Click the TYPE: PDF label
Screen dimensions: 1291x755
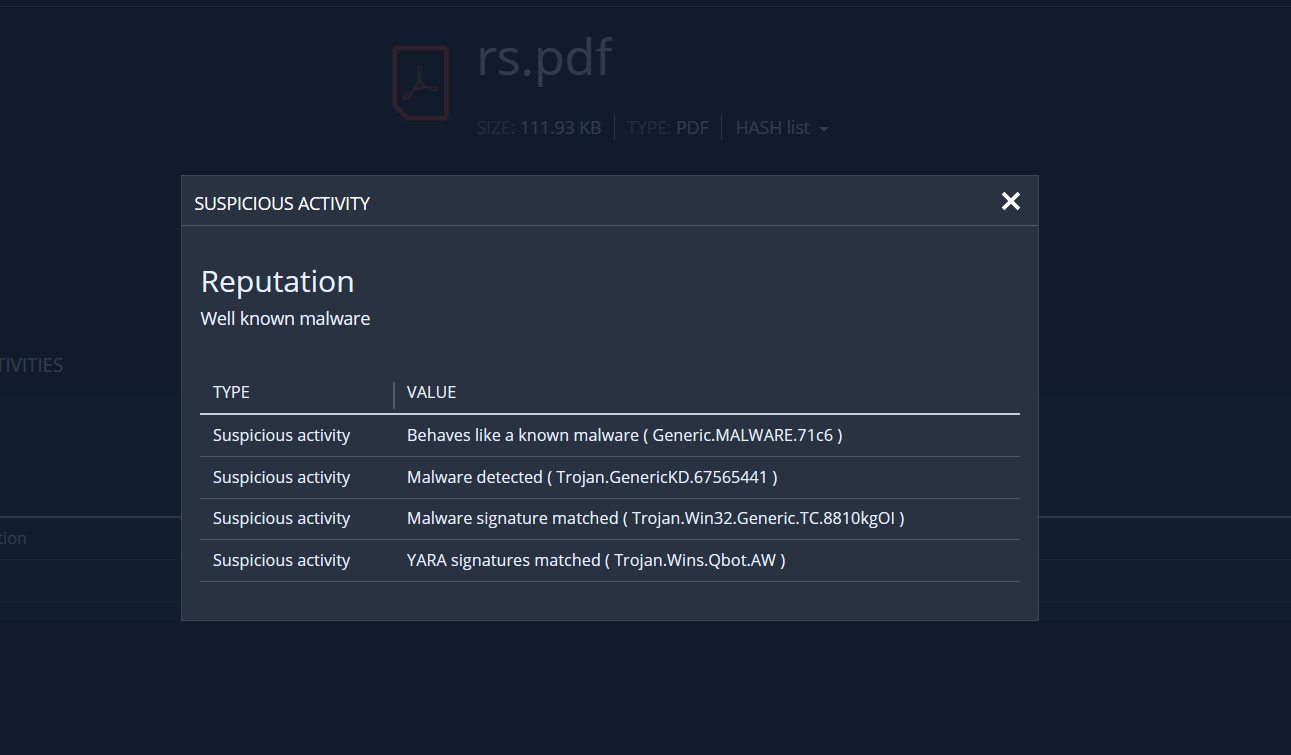[667, 128]
